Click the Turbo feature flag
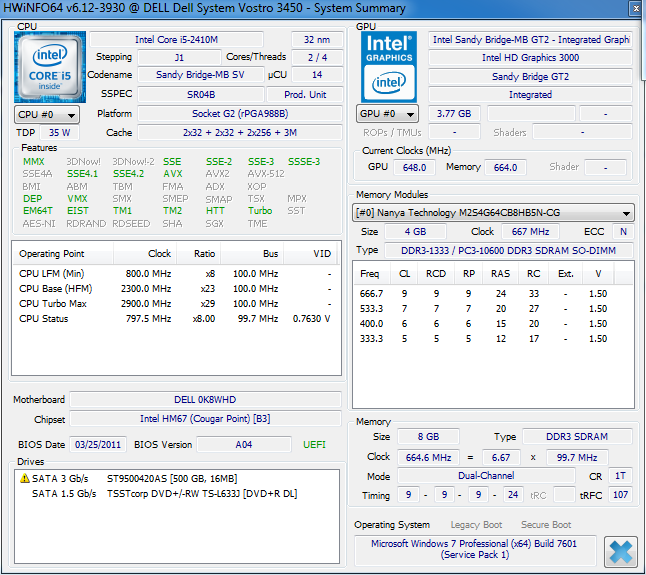 pyautogui.click(x=260, y=210)
